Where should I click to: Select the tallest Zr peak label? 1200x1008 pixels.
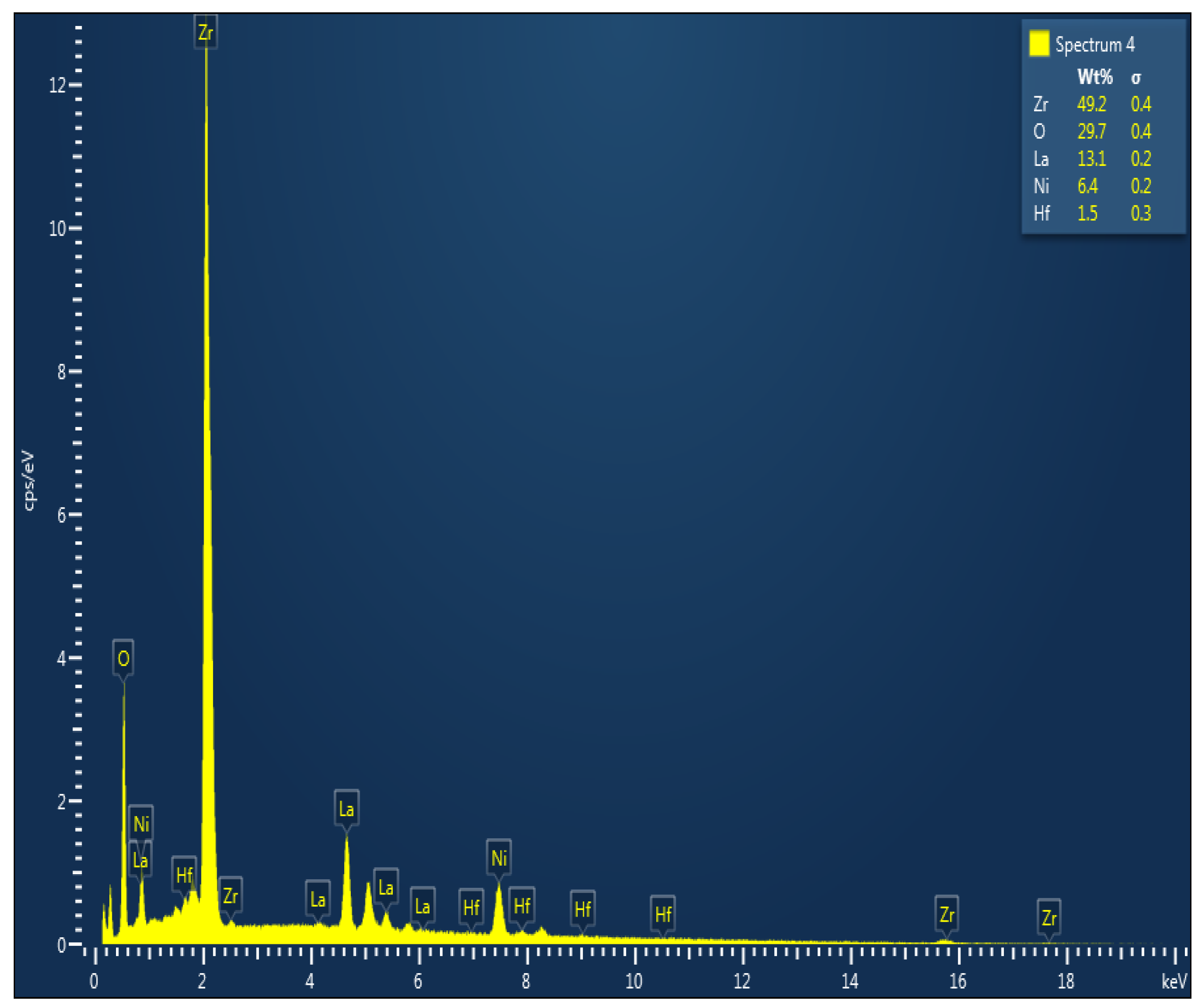click(206, 33)
